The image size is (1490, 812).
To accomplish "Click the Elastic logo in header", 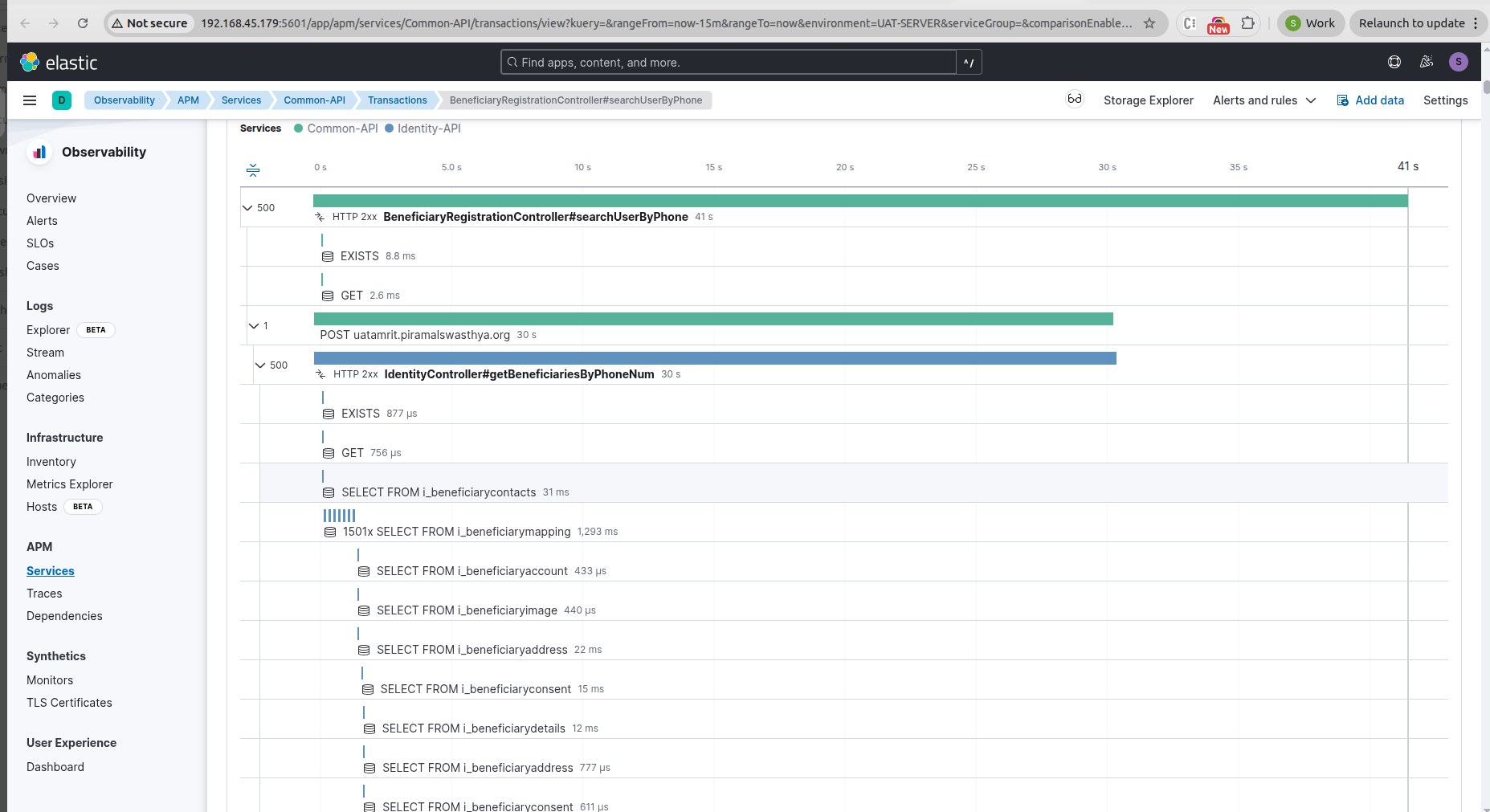I will tap(59, 63).
